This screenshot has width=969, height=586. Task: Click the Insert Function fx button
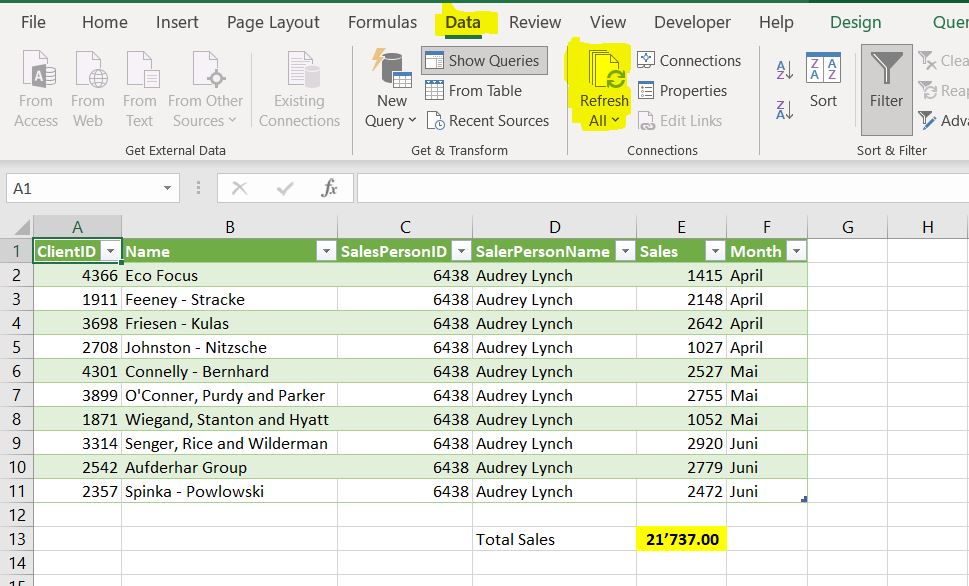point(329,188)
